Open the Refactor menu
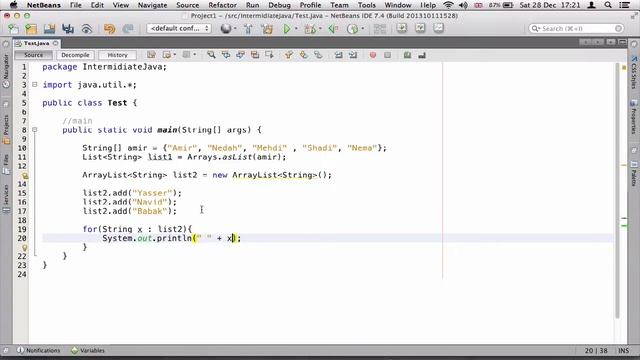 222,5
